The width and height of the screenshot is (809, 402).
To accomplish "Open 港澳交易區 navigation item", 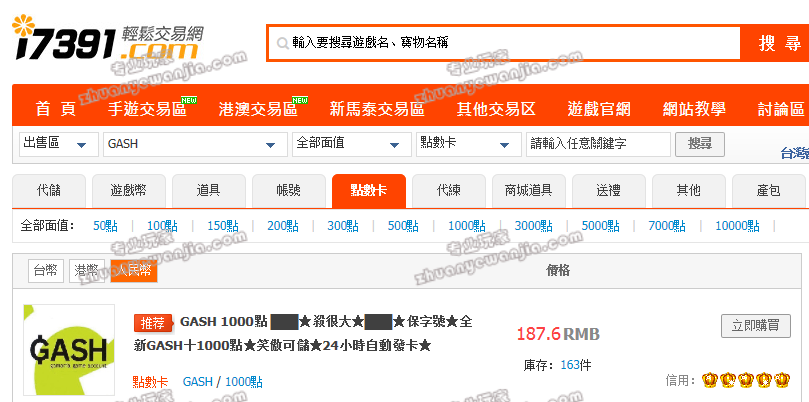I will click(258, 109).
